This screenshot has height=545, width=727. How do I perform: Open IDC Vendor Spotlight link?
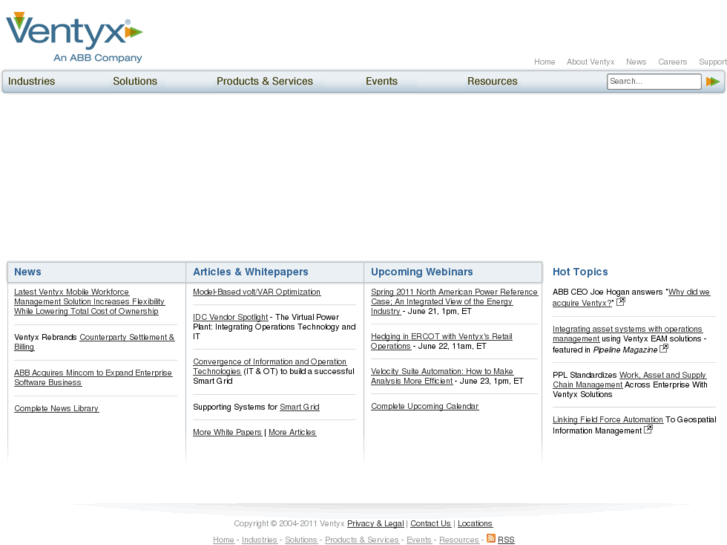tap(230, 317)
